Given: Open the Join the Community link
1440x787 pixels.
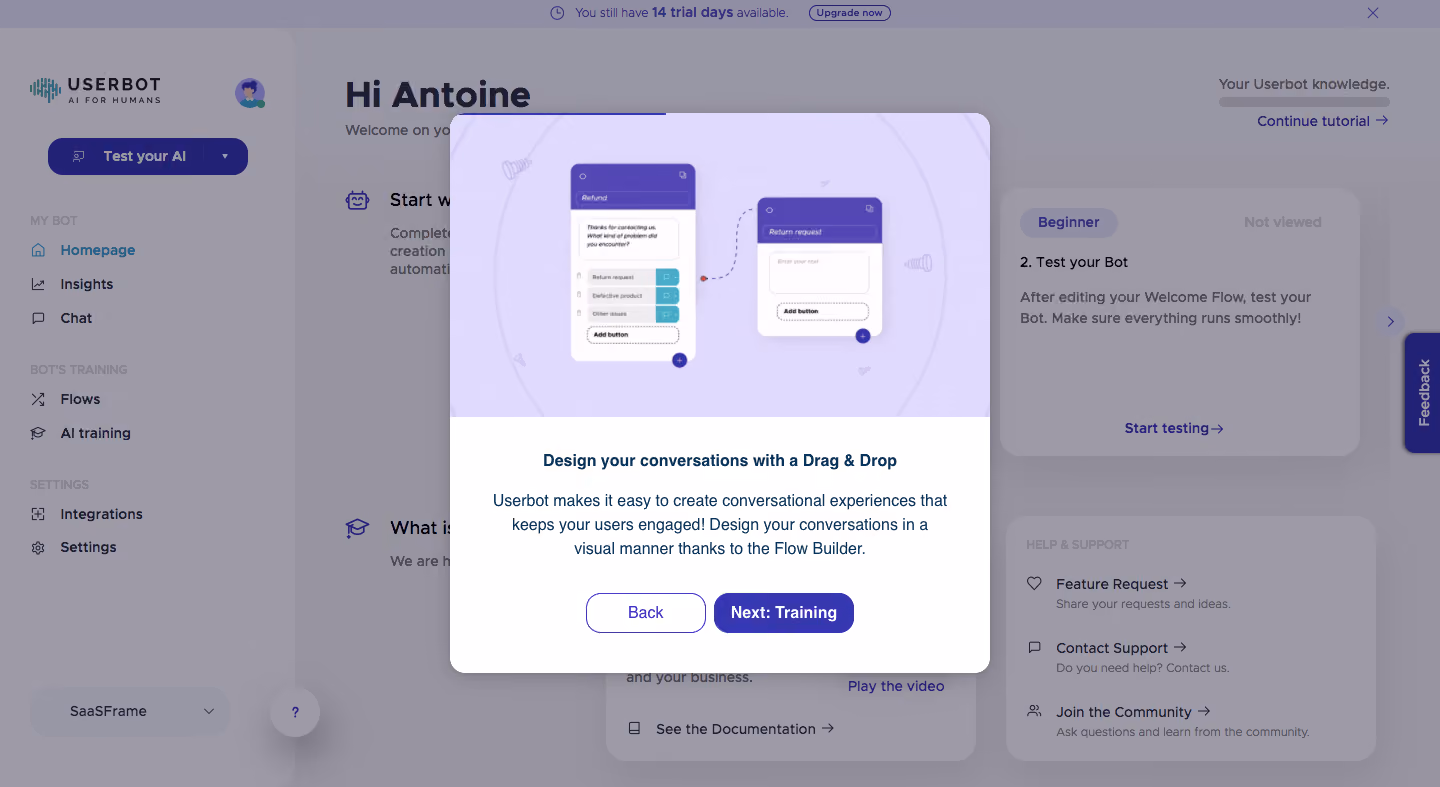Looking at the screenshot, I should [x=1134, y=712].
